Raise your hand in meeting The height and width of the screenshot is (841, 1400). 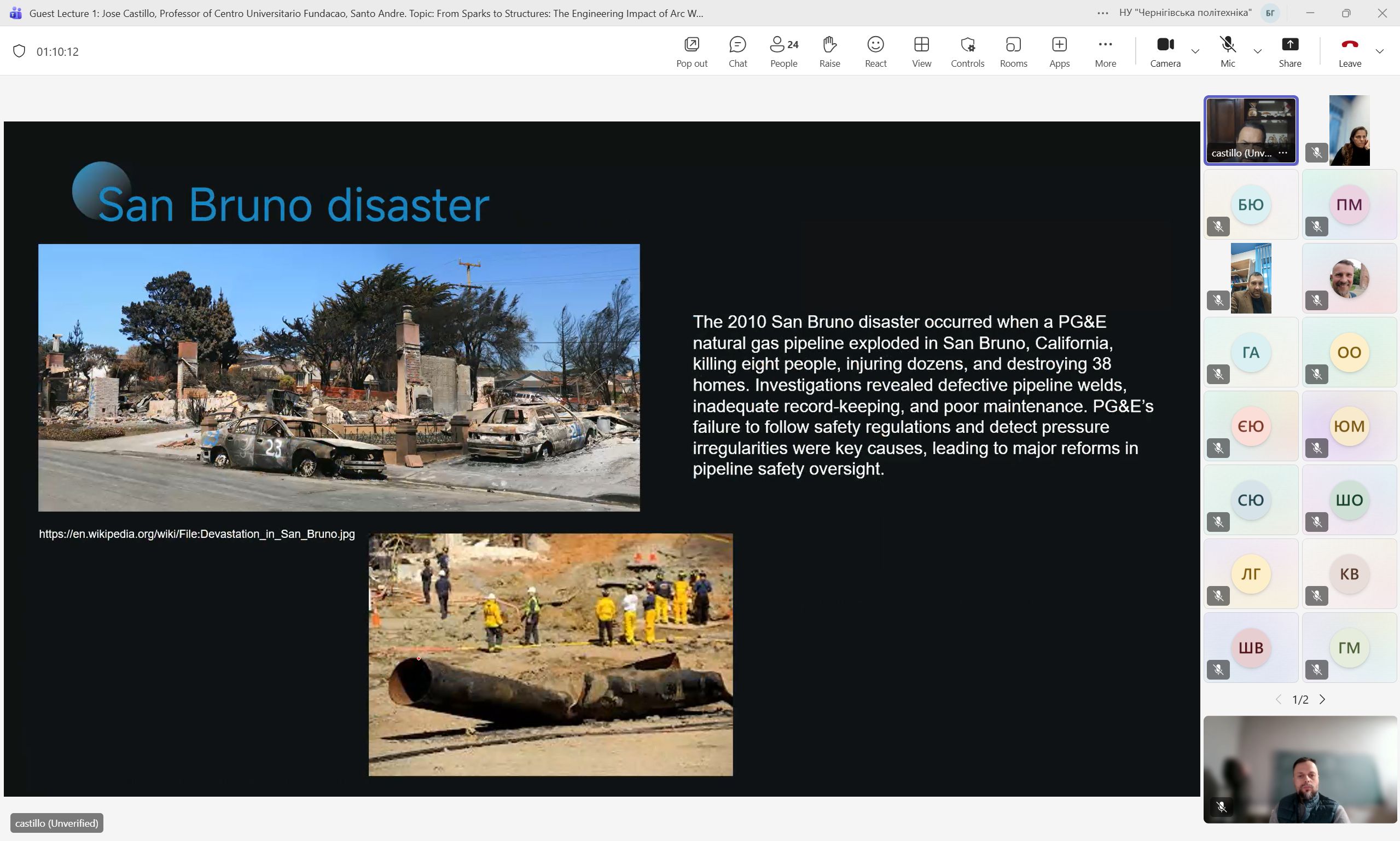[x=829, y=51]
